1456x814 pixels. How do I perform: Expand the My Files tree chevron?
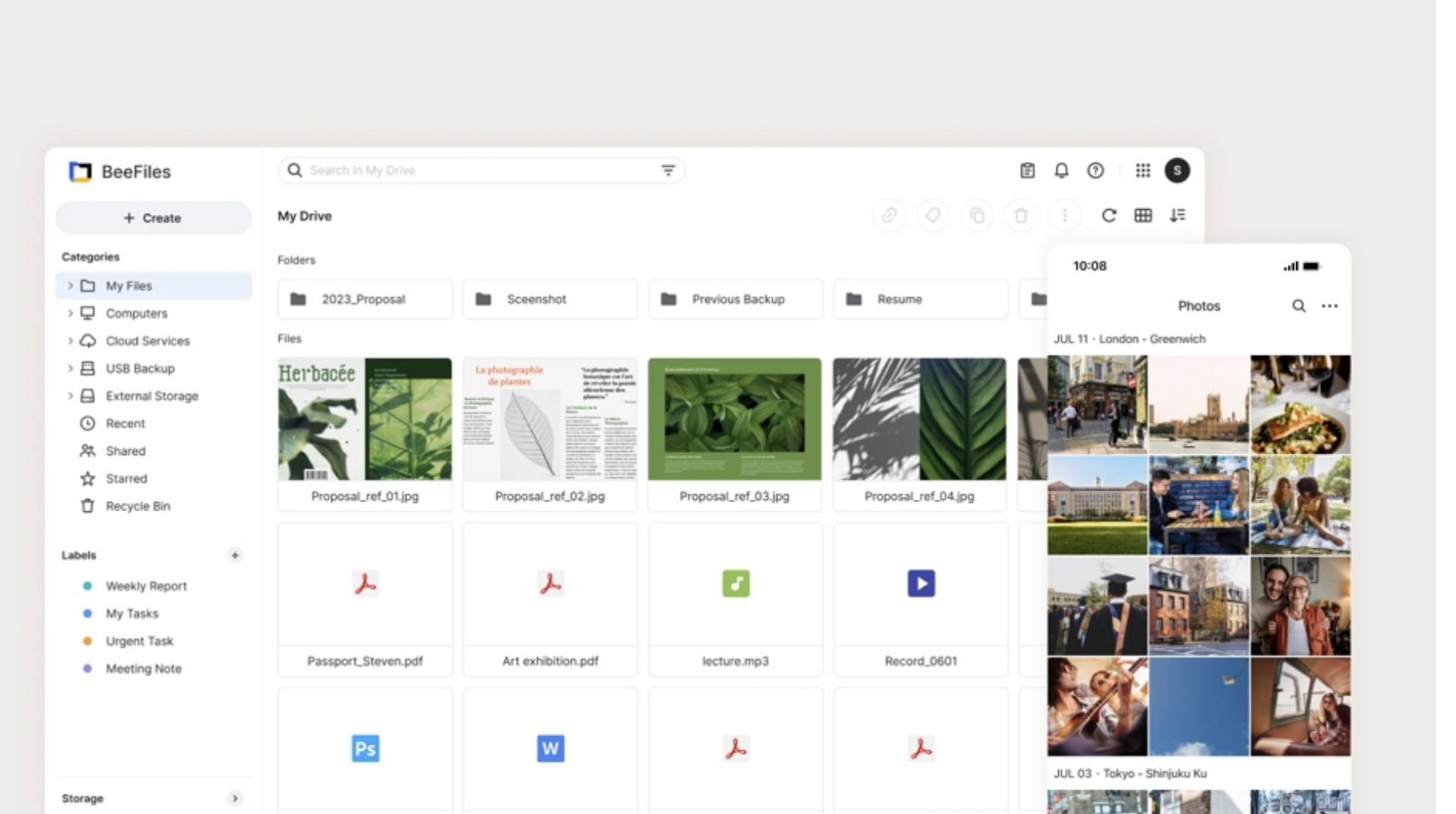(70, 286)
